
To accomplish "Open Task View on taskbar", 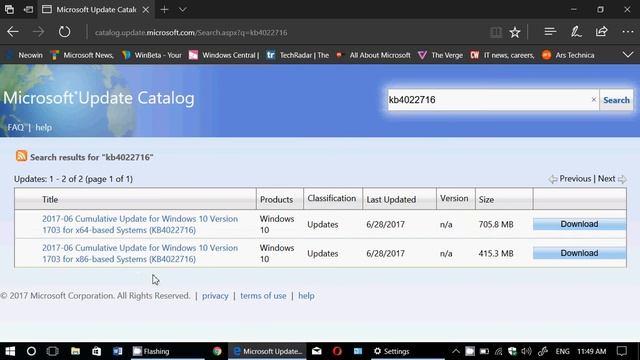I will click(53, 351).
